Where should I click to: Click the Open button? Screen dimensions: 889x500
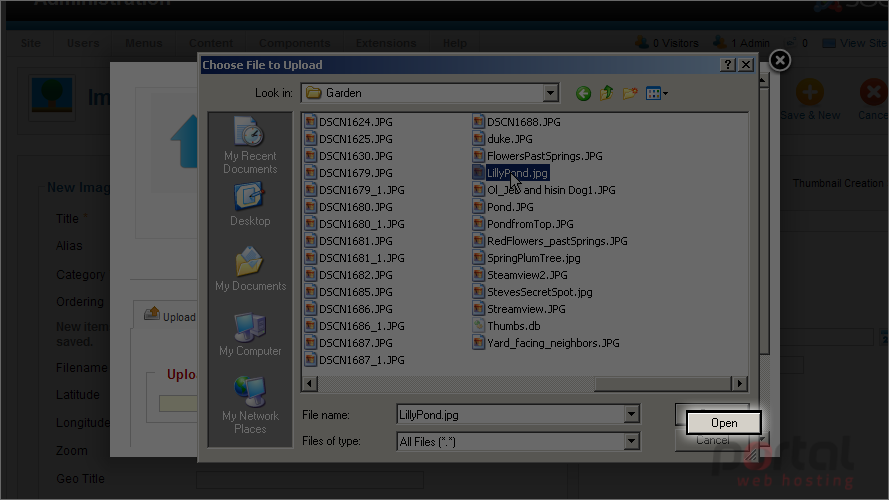tap(723, 423)
